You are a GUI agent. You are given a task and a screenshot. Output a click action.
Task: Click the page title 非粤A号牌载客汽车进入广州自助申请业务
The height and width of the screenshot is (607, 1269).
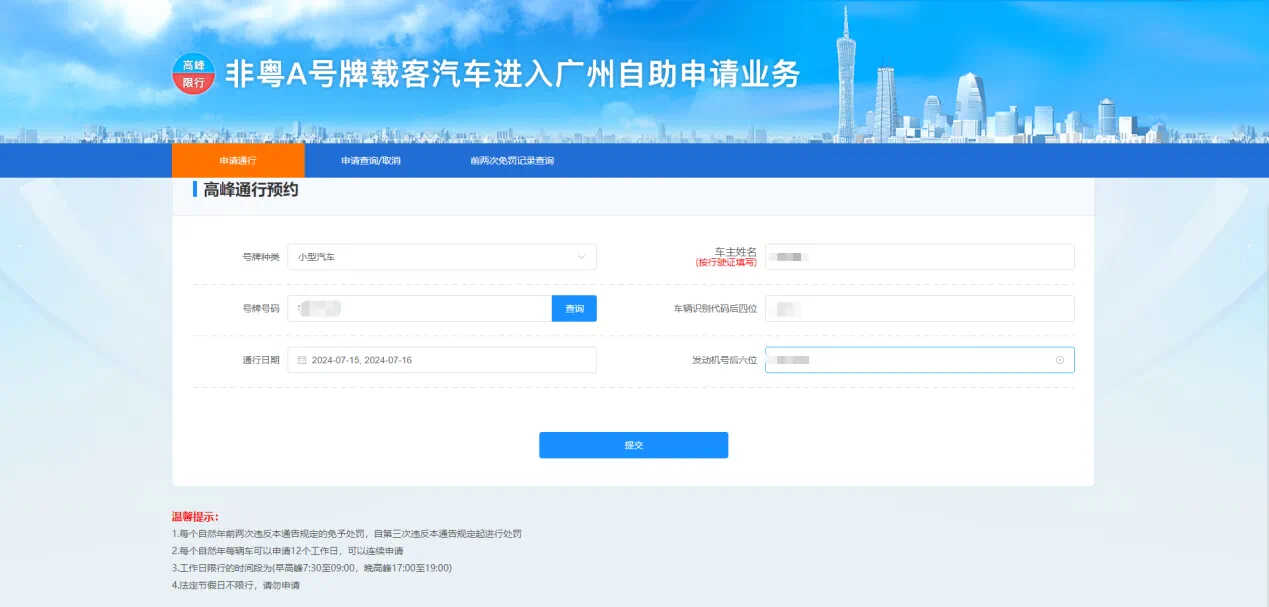(512, 74)
